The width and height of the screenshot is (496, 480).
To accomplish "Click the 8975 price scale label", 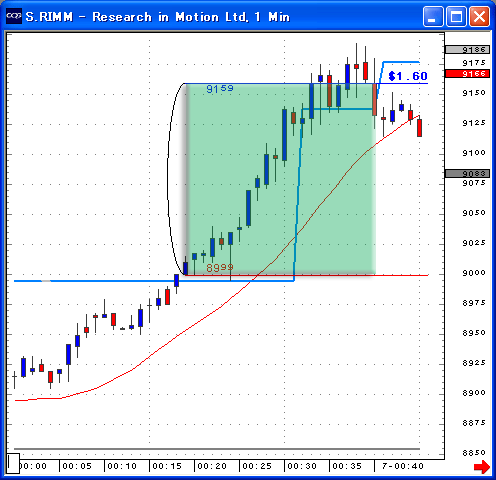I will [x=474, y=303].
